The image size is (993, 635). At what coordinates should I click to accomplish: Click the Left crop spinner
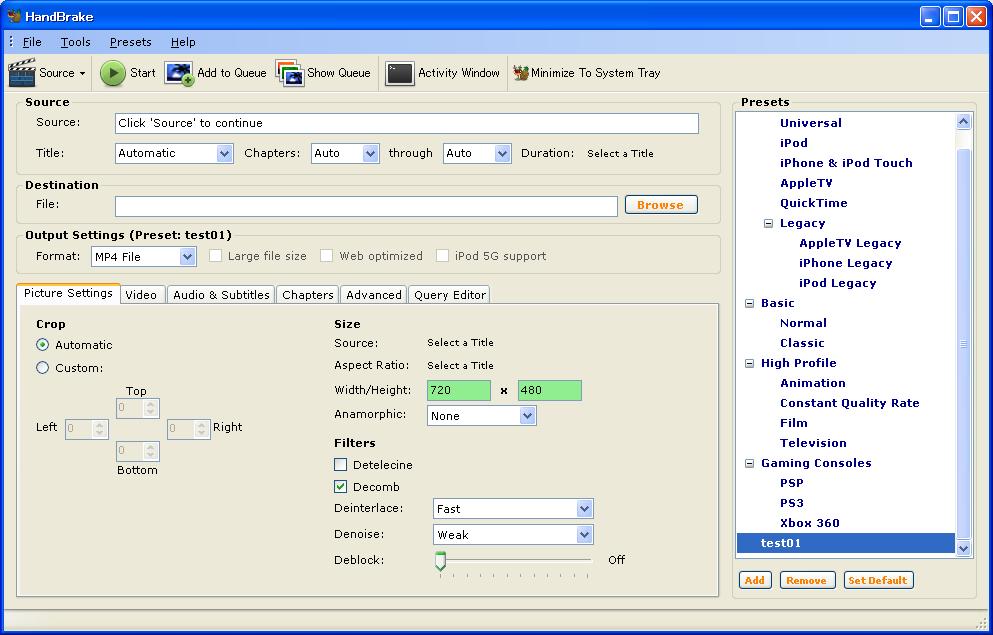click(x=87, y=429)
